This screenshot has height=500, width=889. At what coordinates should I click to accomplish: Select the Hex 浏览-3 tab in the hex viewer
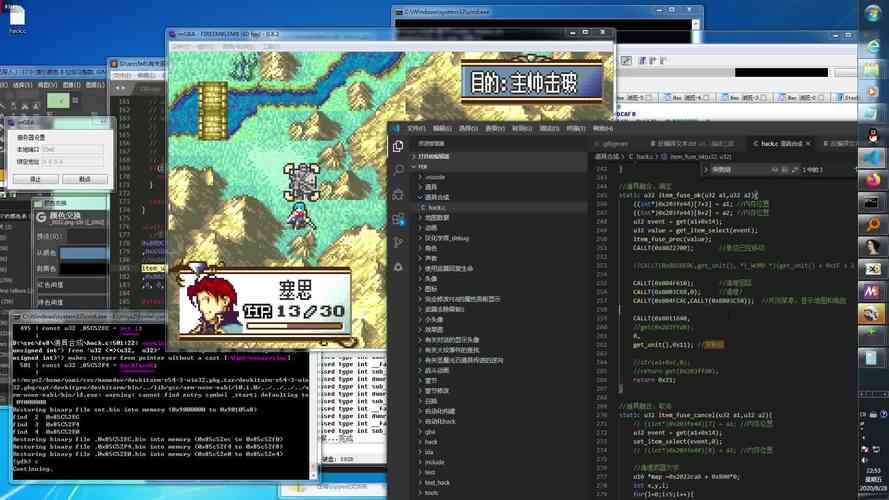(745, 98)
